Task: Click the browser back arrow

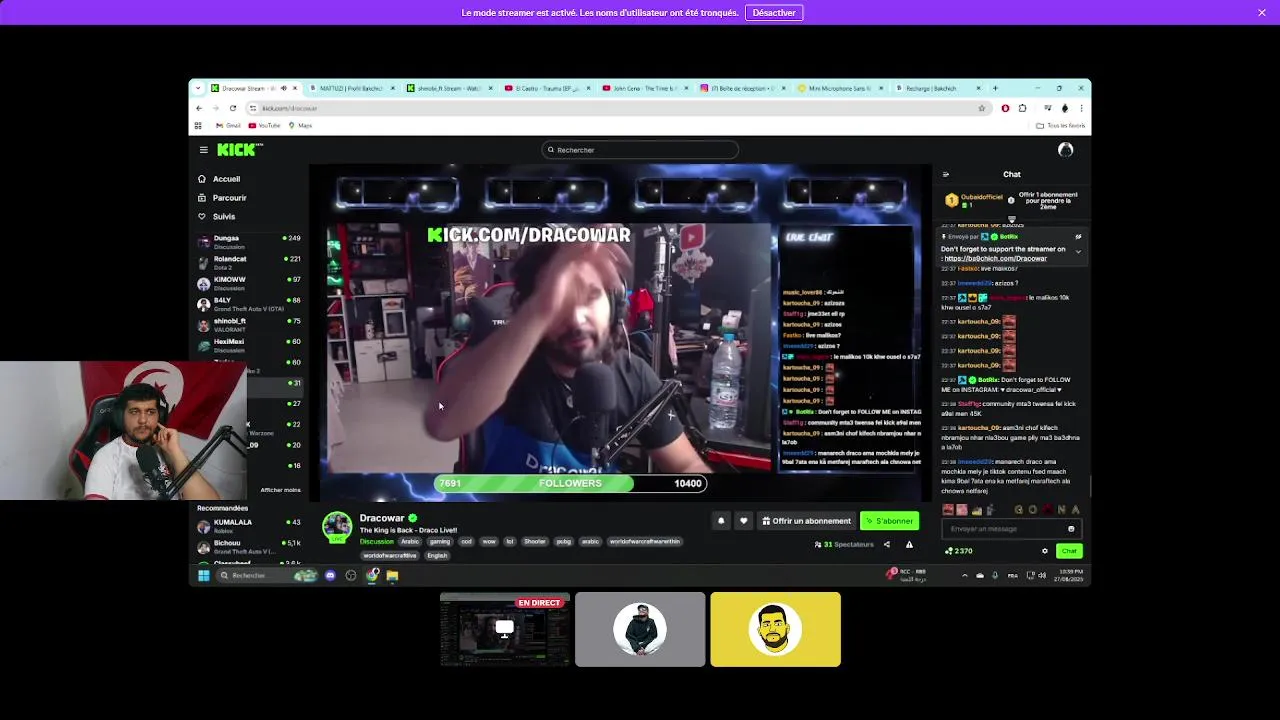Action: pos(199,108)
